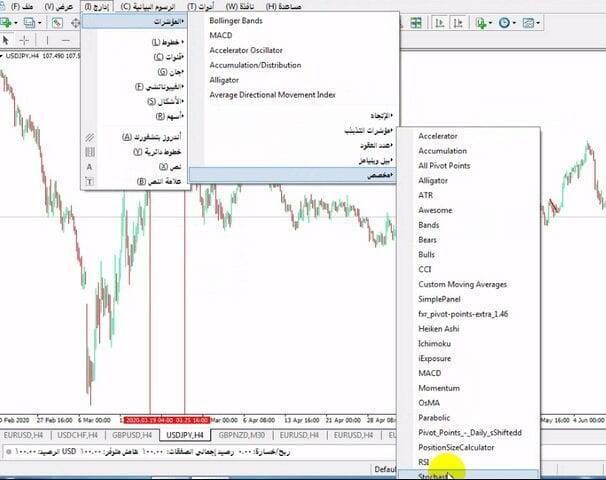Image resolution: width=606 pixels, height=480 pixels.
Task: Switch to the USDCHF,H4 chart tab
Action: pyautogui.click(x=77, y=436)
